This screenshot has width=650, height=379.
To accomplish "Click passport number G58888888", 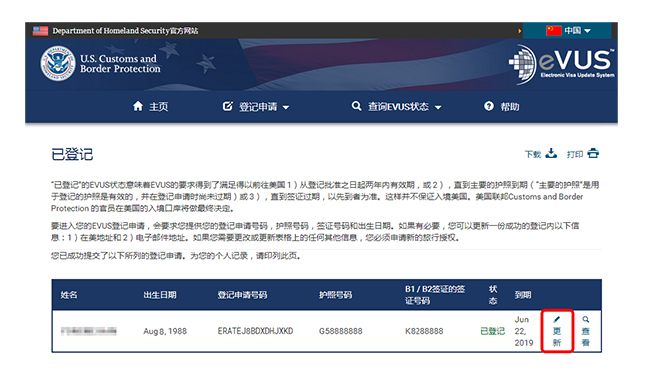I will (340, 331).
